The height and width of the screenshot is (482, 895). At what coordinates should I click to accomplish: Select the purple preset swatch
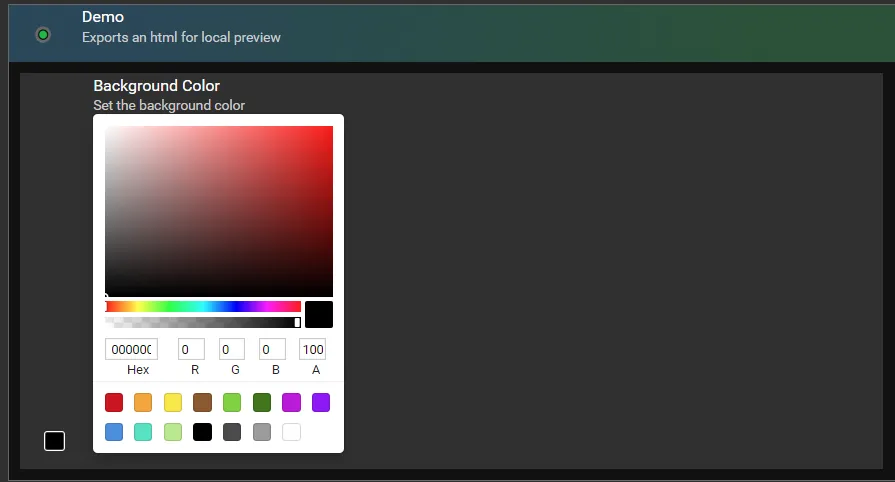click(x=321, y=403)
